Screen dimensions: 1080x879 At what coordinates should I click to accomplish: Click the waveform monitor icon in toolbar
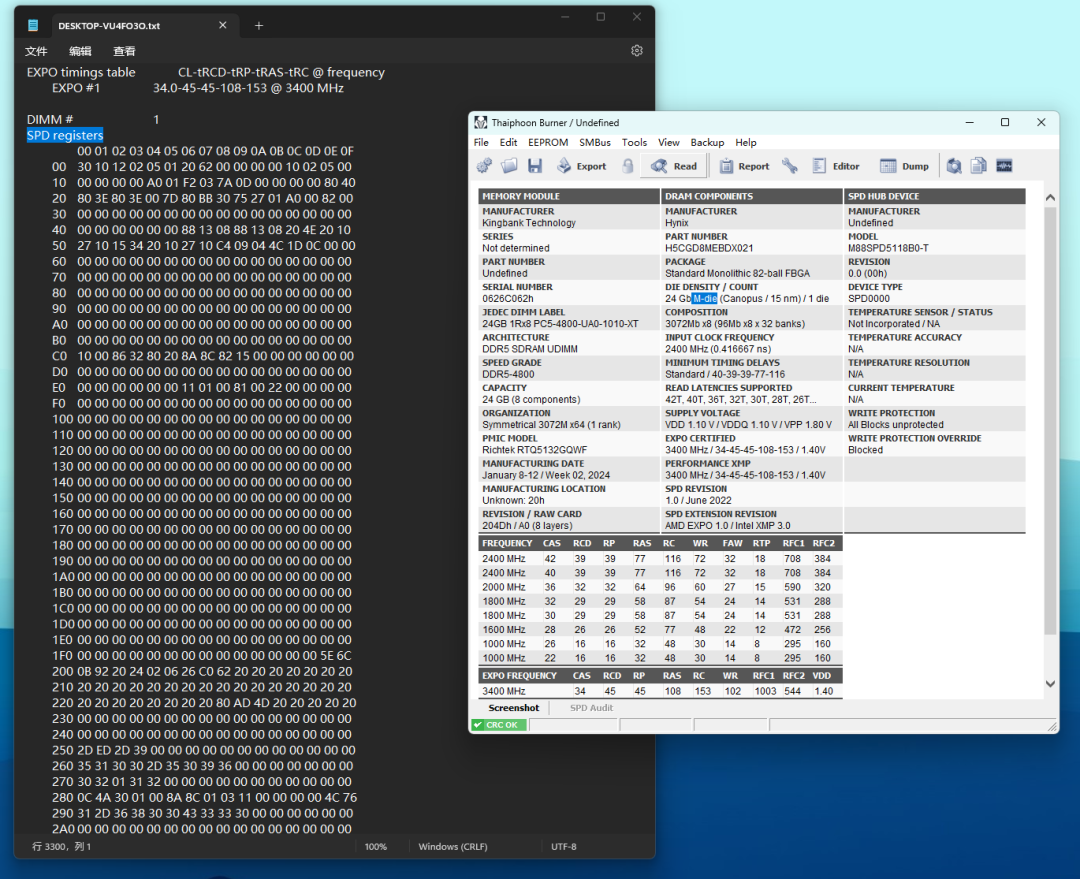[x=1004, y=166]
